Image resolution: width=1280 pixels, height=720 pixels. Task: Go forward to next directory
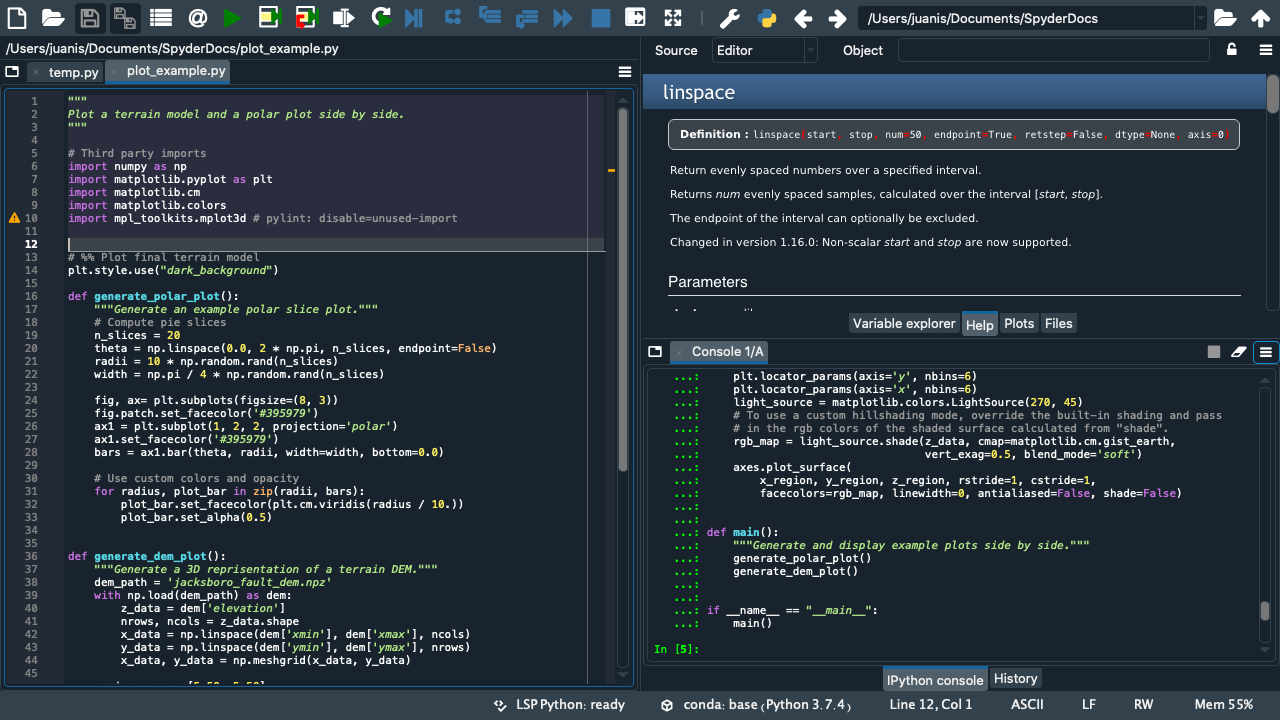point(837,18)
